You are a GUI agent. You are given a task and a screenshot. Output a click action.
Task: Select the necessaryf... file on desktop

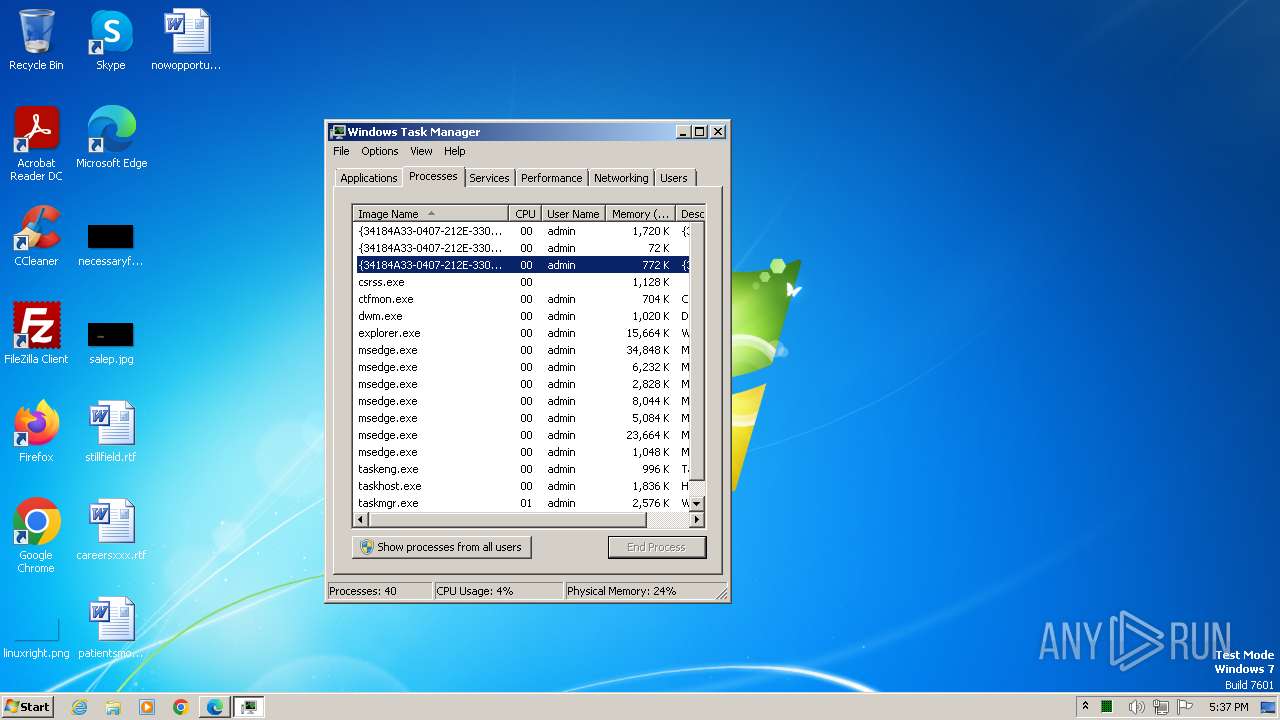110,246
